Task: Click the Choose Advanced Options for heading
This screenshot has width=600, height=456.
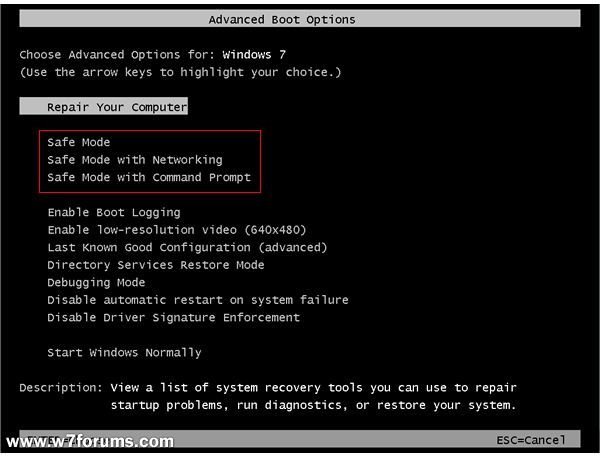Action: coord(114,55)
